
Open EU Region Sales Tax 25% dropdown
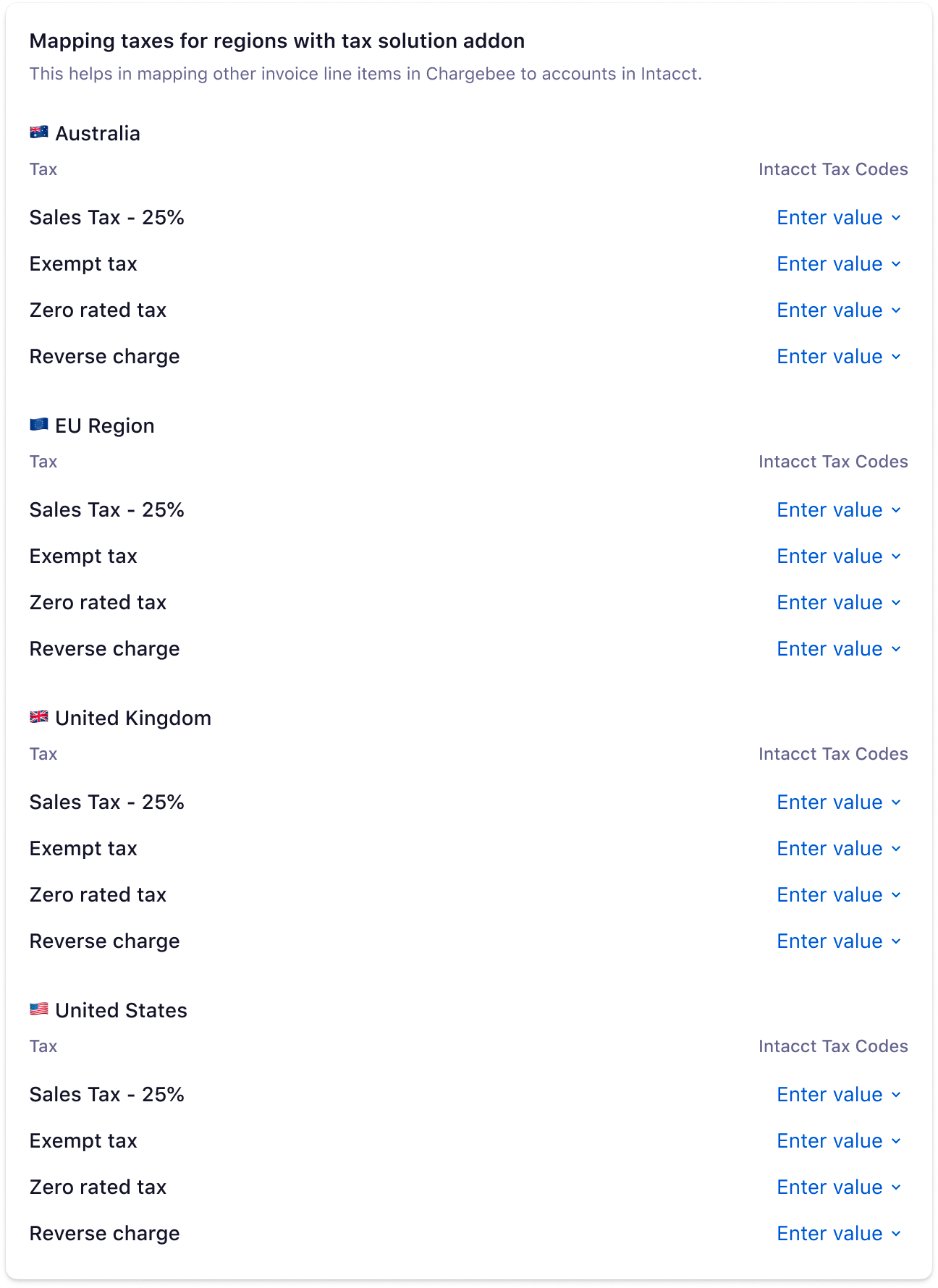[x=839, y=510]
